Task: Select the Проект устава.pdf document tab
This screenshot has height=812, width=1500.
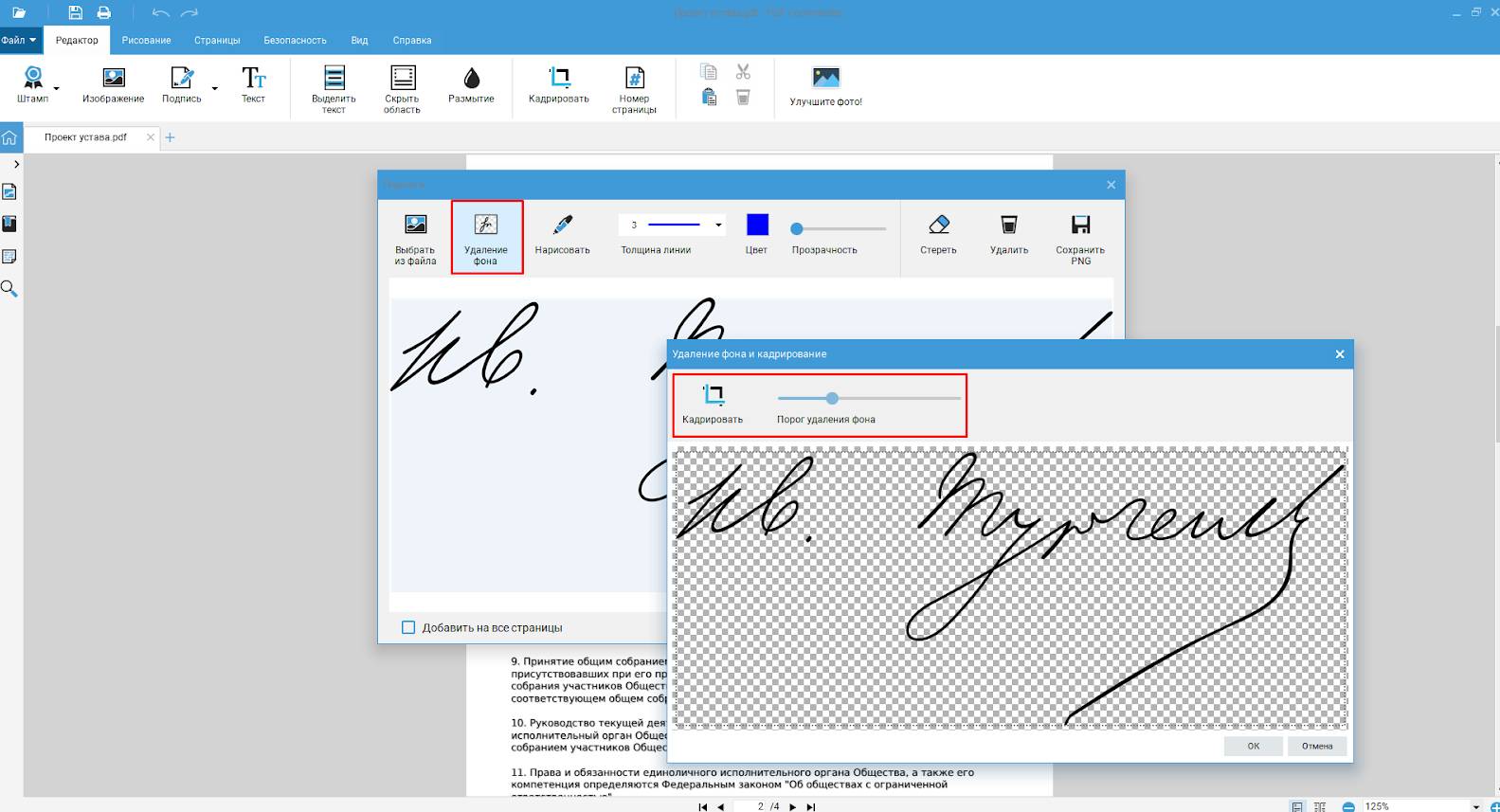Action: click(x=86, y=137)
